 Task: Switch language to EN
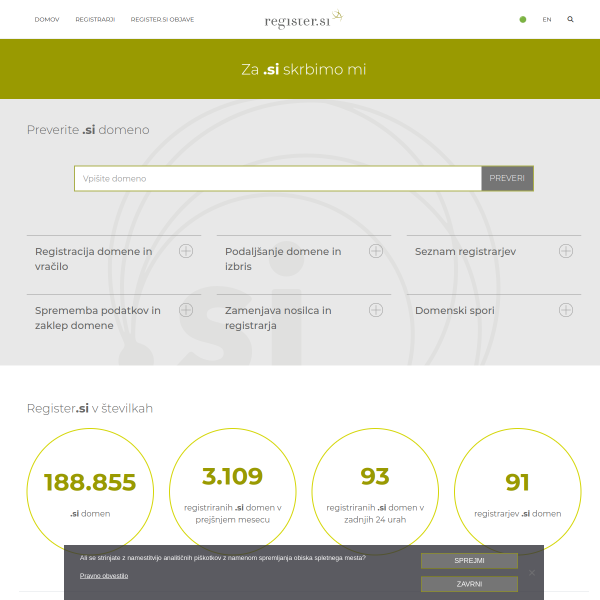547,20
